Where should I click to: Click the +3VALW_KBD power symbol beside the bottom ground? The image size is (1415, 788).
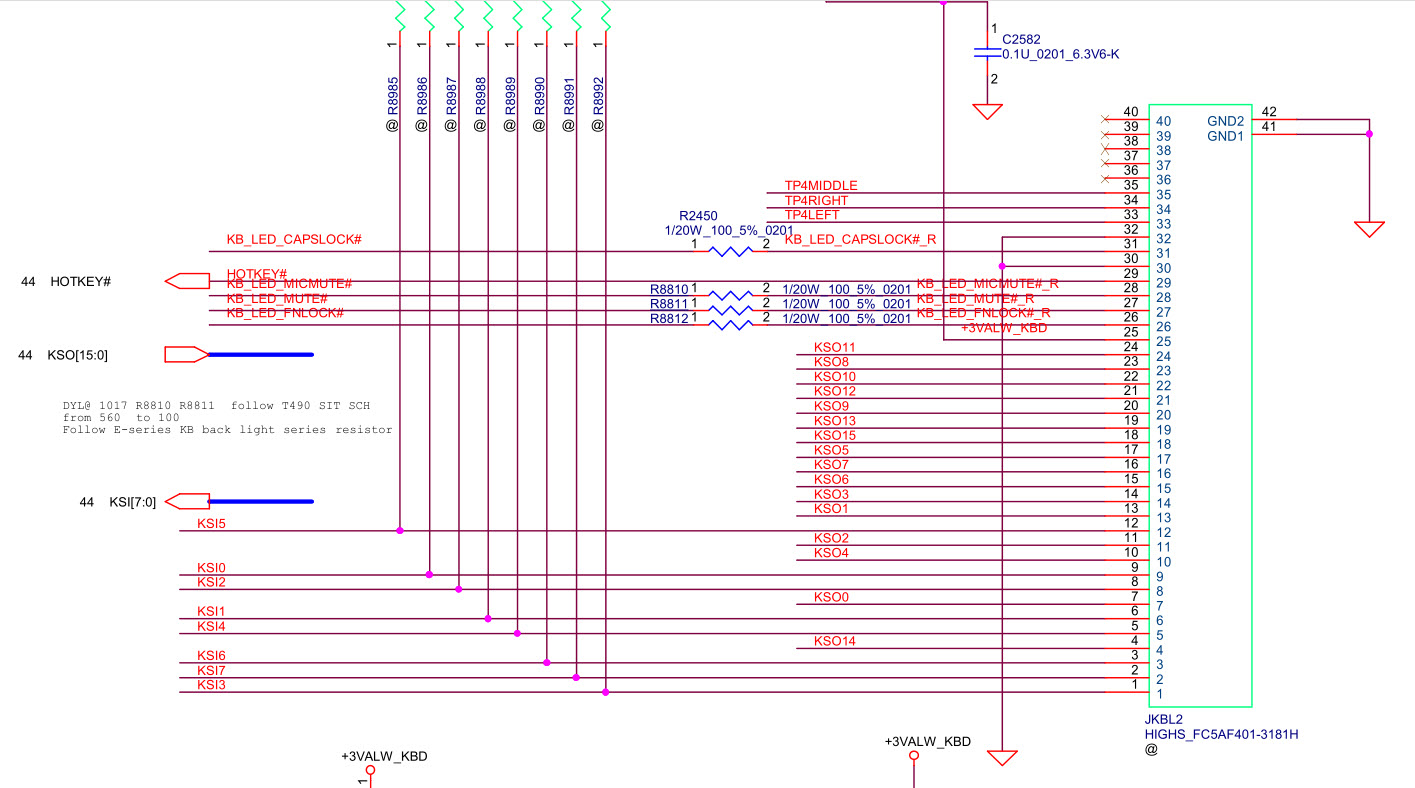[914, 756]
